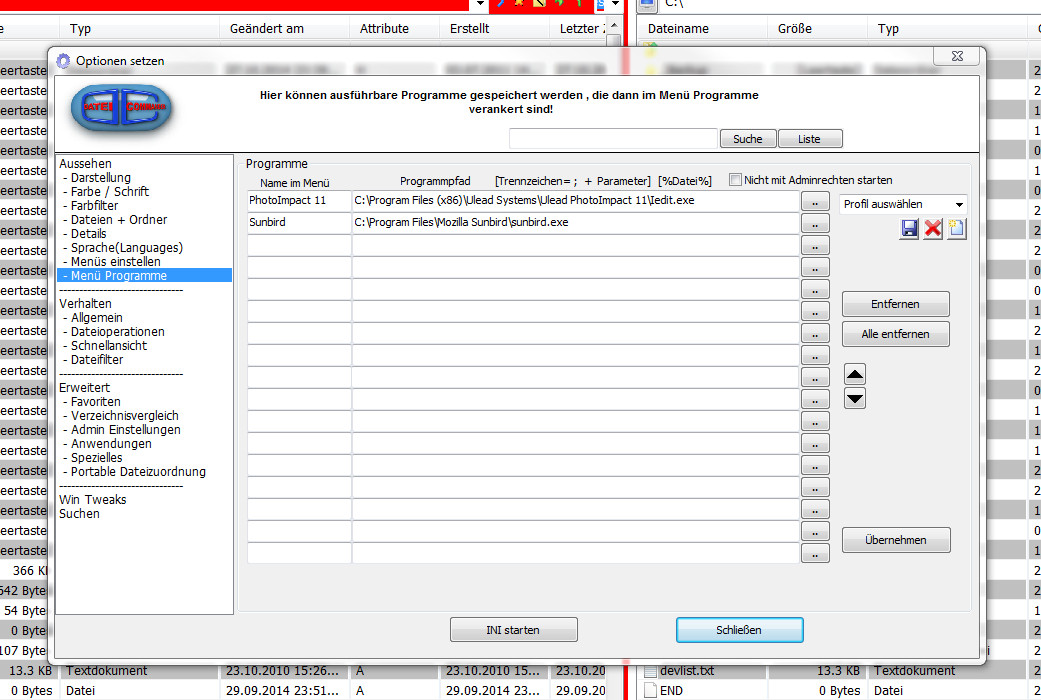Click the red X delete profile icon
The image size is (1041, 700).
(x=933, y=229)
